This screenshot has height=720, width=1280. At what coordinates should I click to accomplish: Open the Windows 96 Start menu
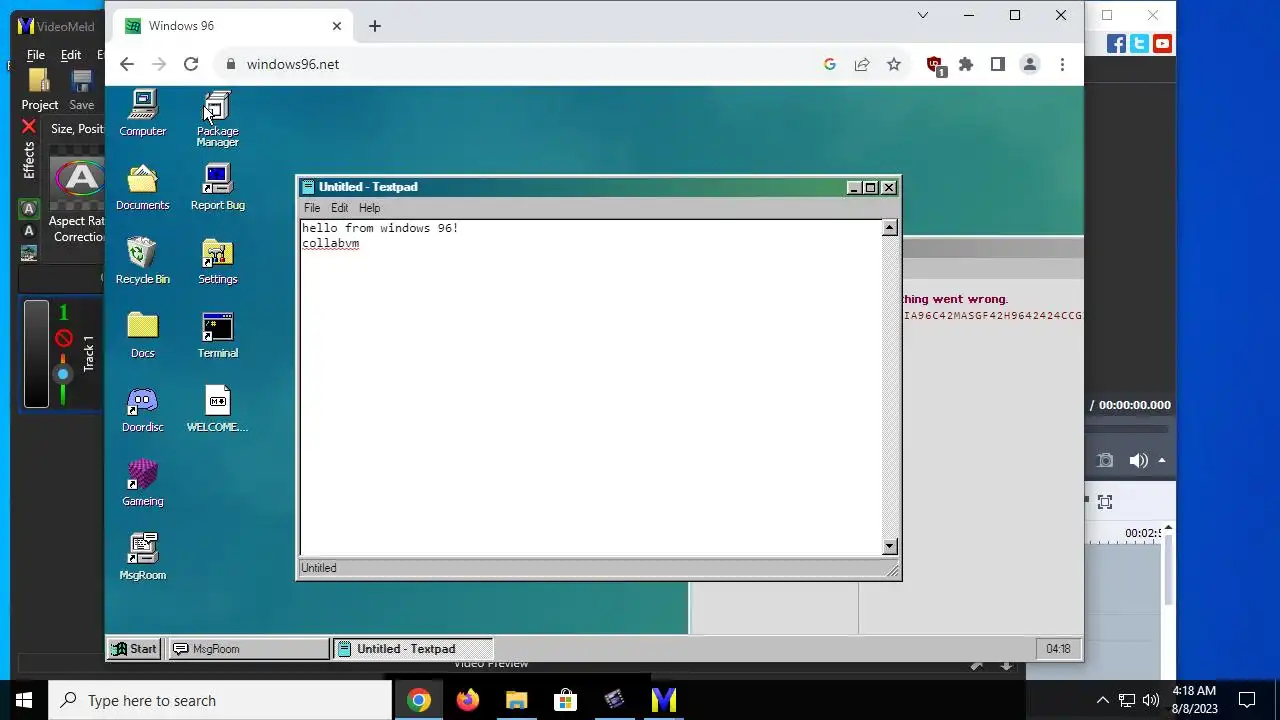[x=134, y=649]
